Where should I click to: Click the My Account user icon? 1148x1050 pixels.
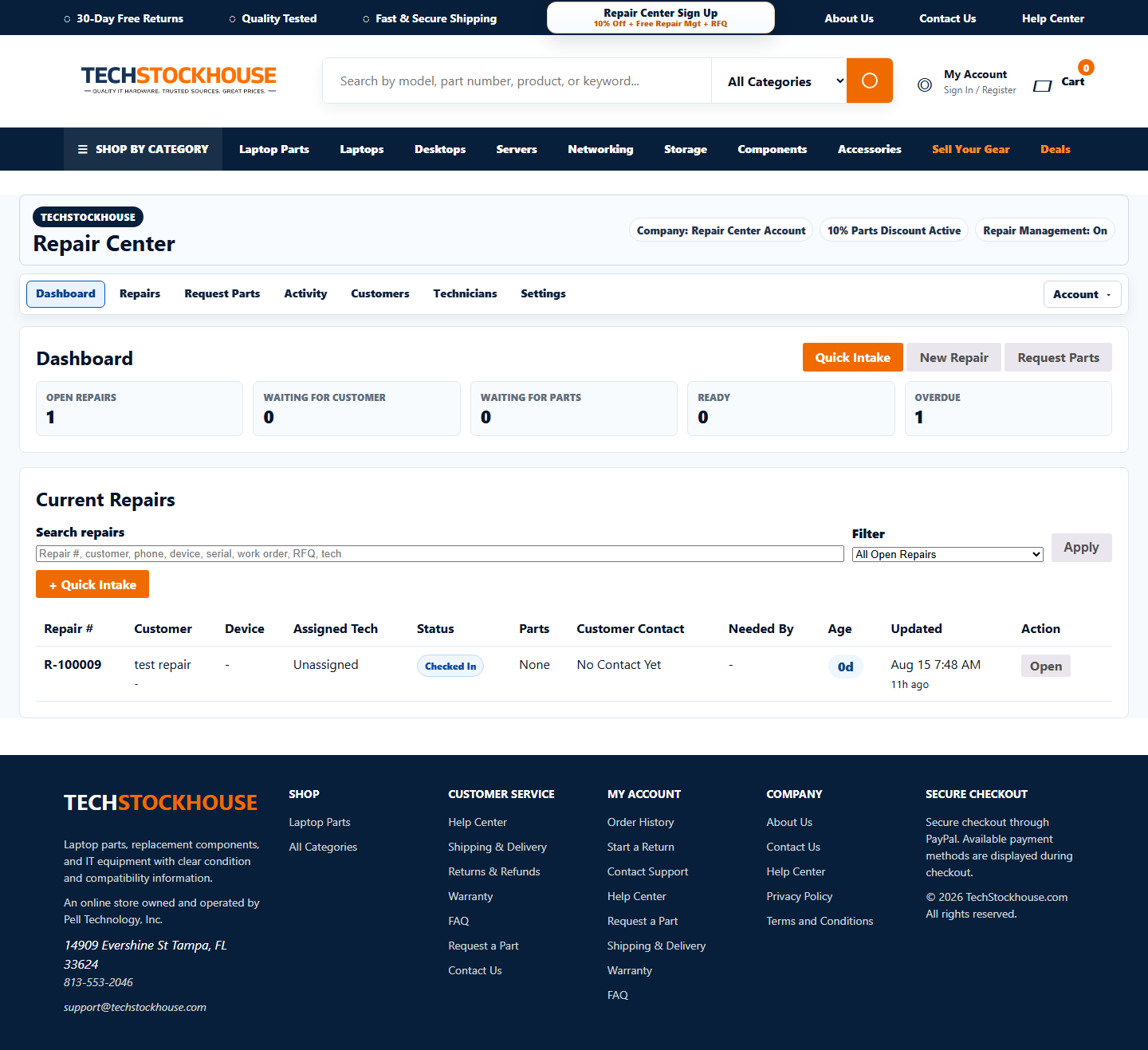click(x=925, y=85)
